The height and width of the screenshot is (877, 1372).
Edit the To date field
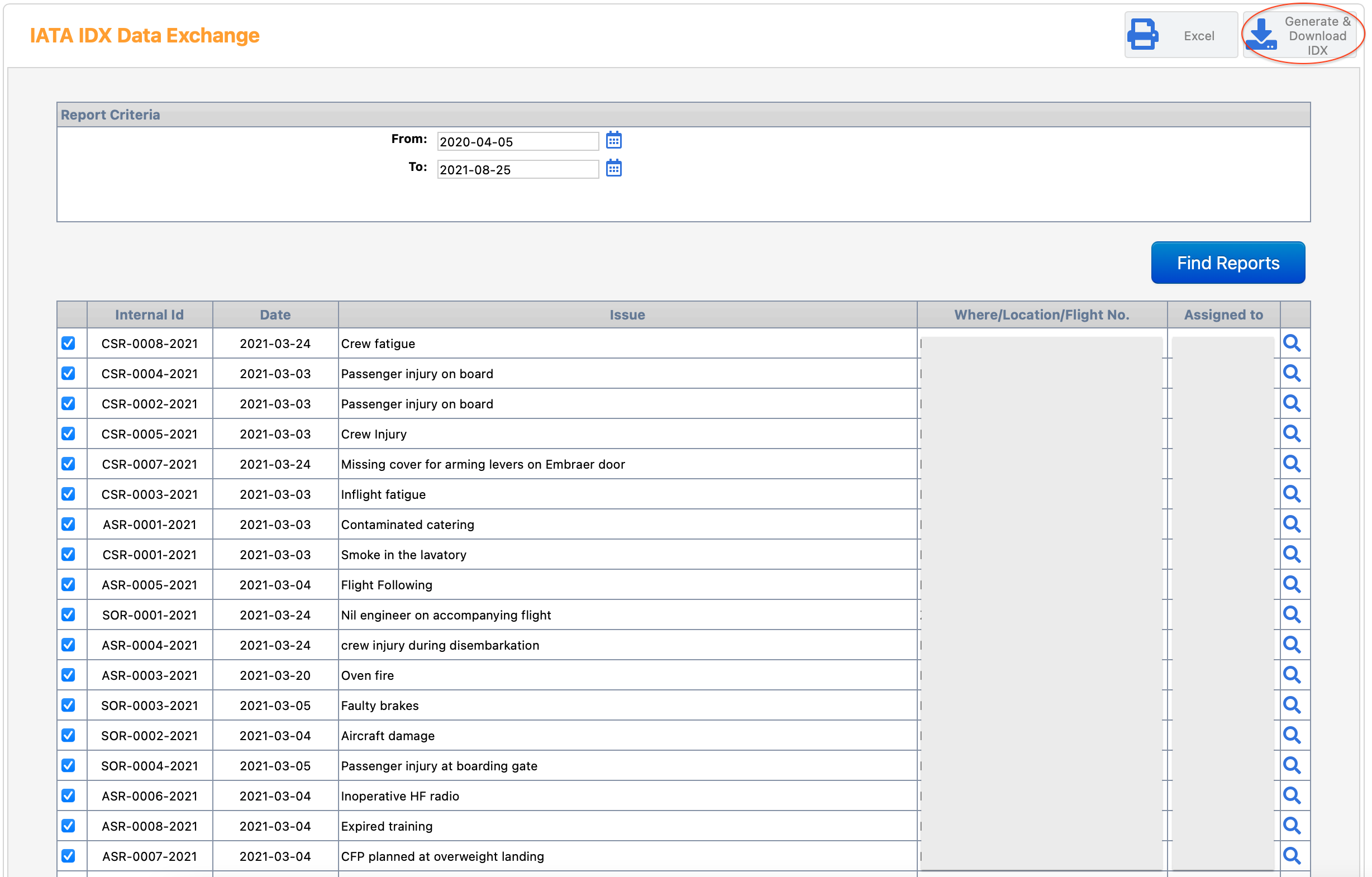point(518,169)
